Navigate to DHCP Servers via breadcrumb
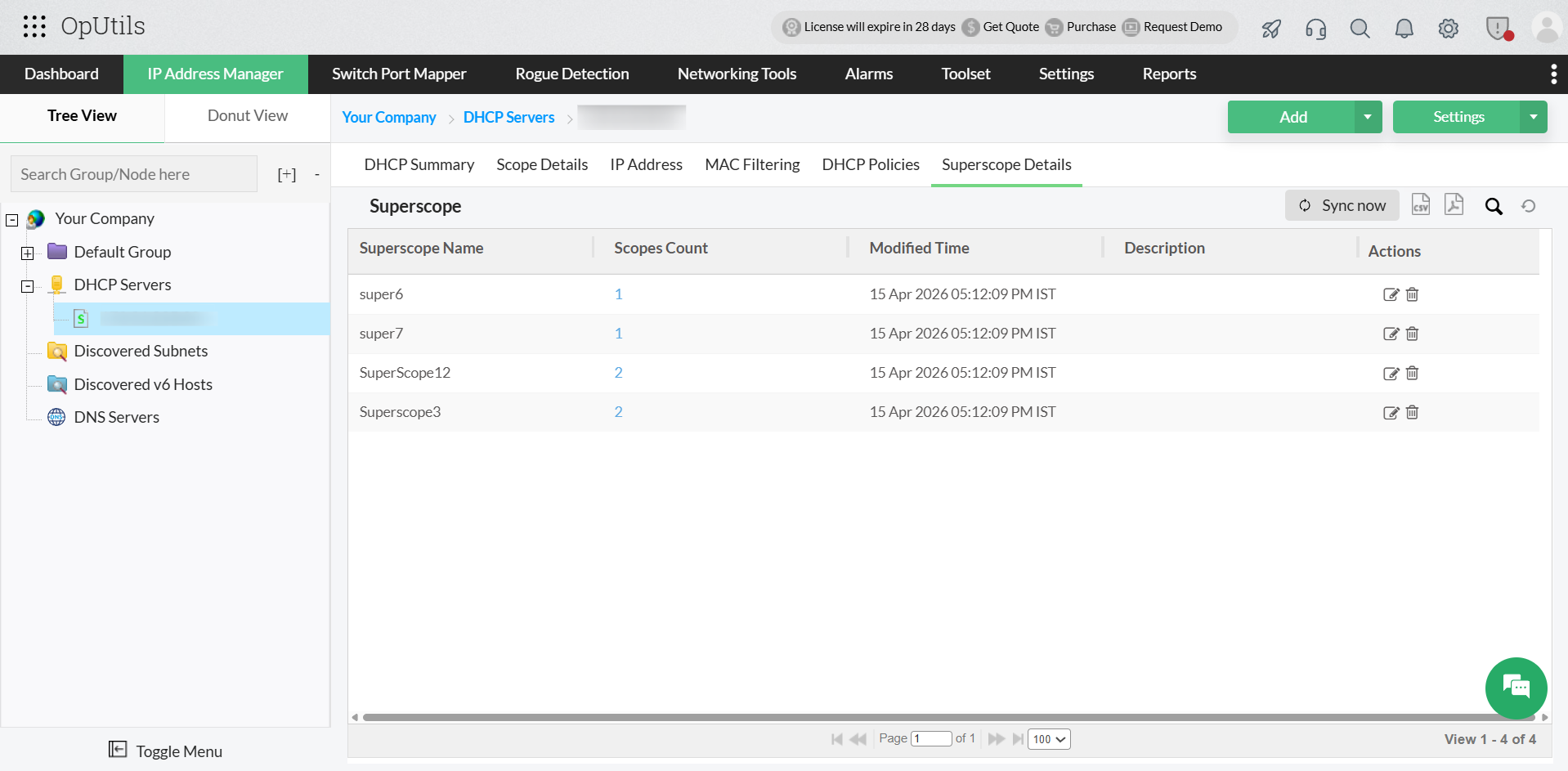This screenshot has height=771, width=1568. pyautogui.click(x=508, y=117)
